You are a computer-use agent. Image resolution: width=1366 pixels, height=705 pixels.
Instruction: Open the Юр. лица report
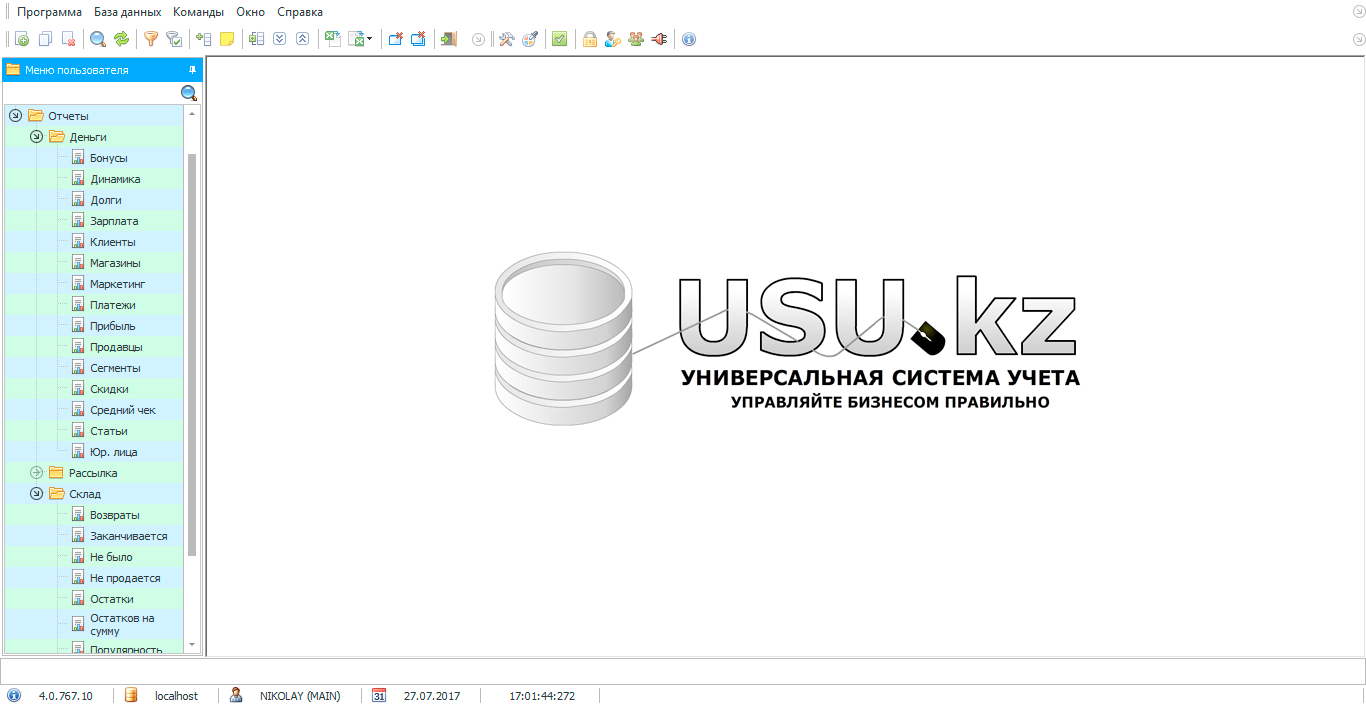point(113,452)
